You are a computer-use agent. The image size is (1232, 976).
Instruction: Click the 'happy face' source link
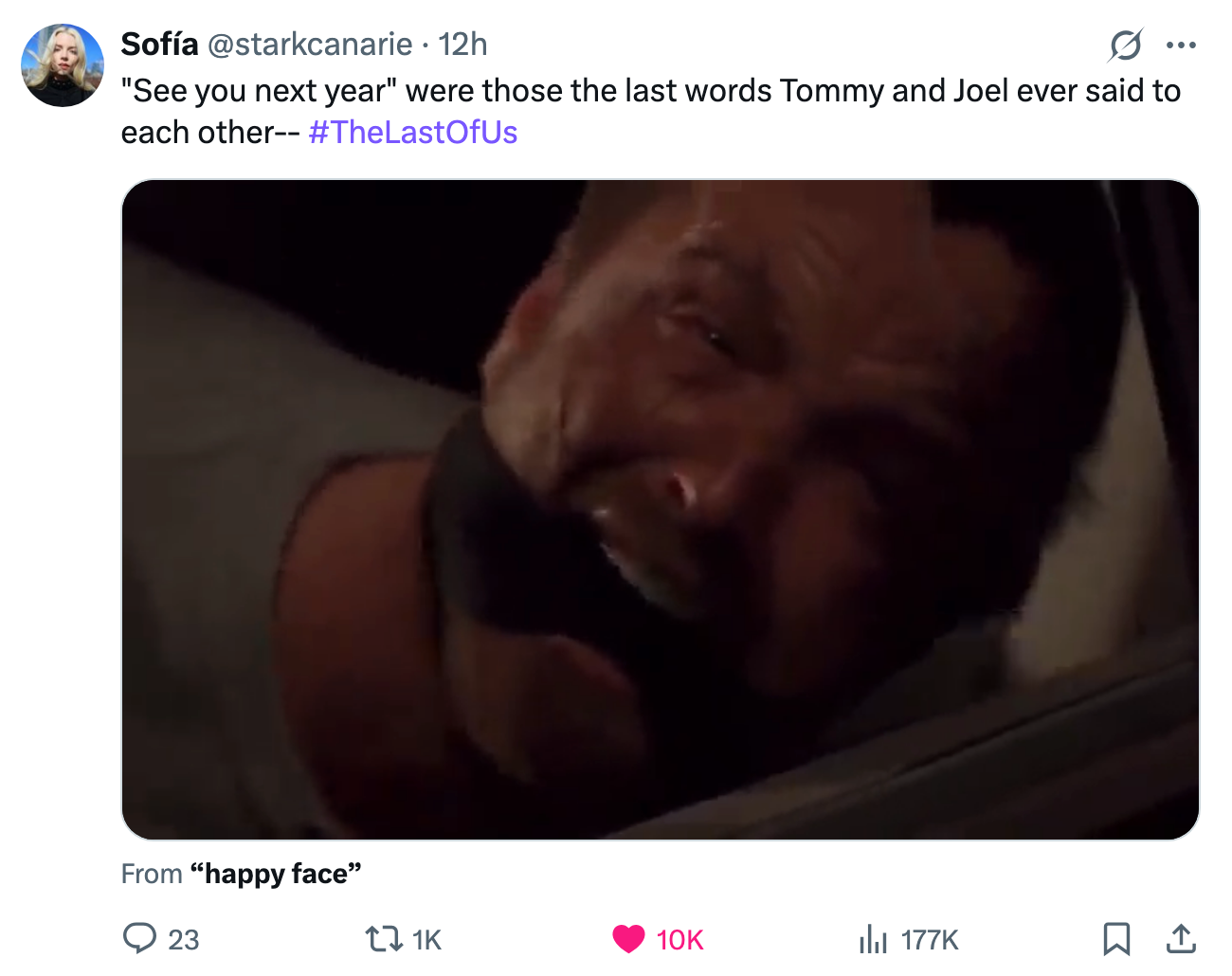276,874
